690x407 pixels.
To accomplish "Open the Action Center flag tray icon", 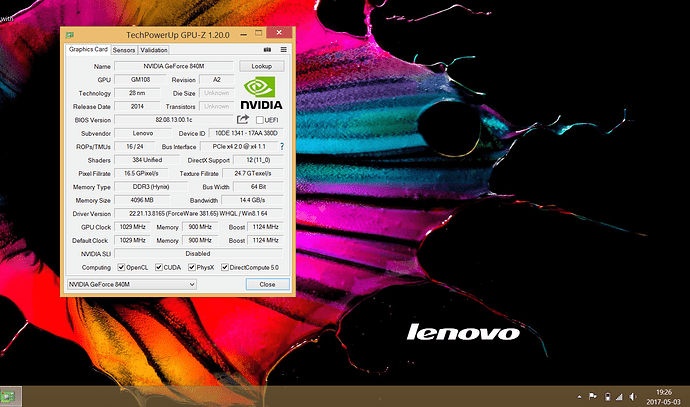I will coord(593,396).
